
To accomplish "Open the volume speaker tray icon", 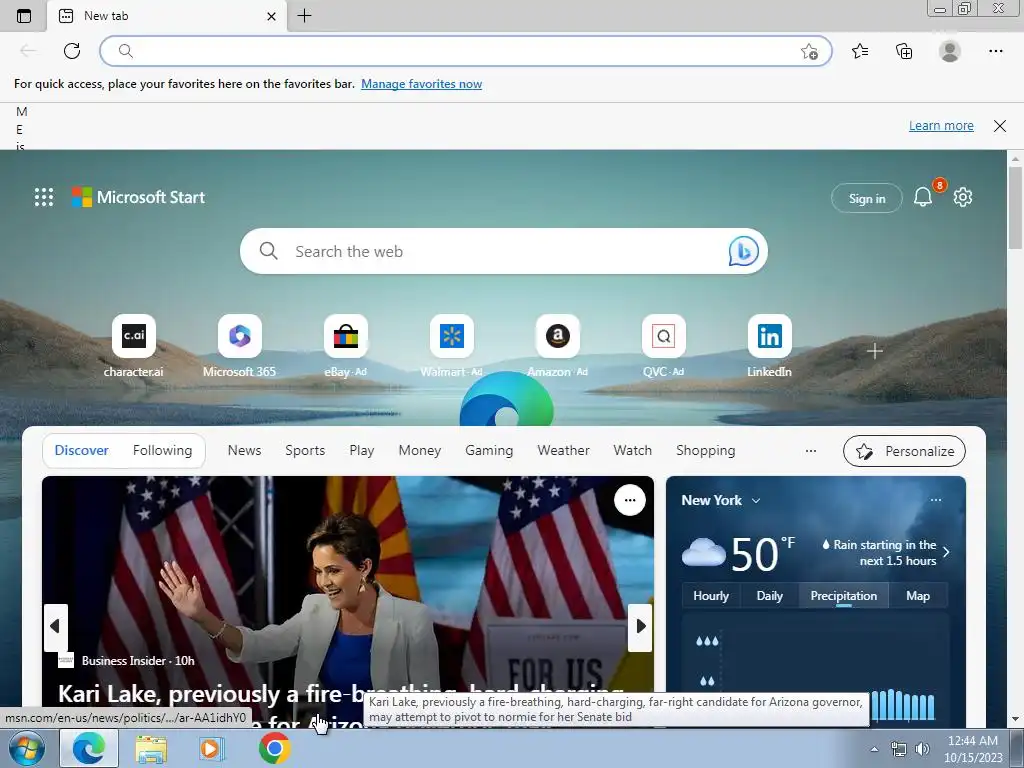I will pyautogui.click(x=922, y=749).
